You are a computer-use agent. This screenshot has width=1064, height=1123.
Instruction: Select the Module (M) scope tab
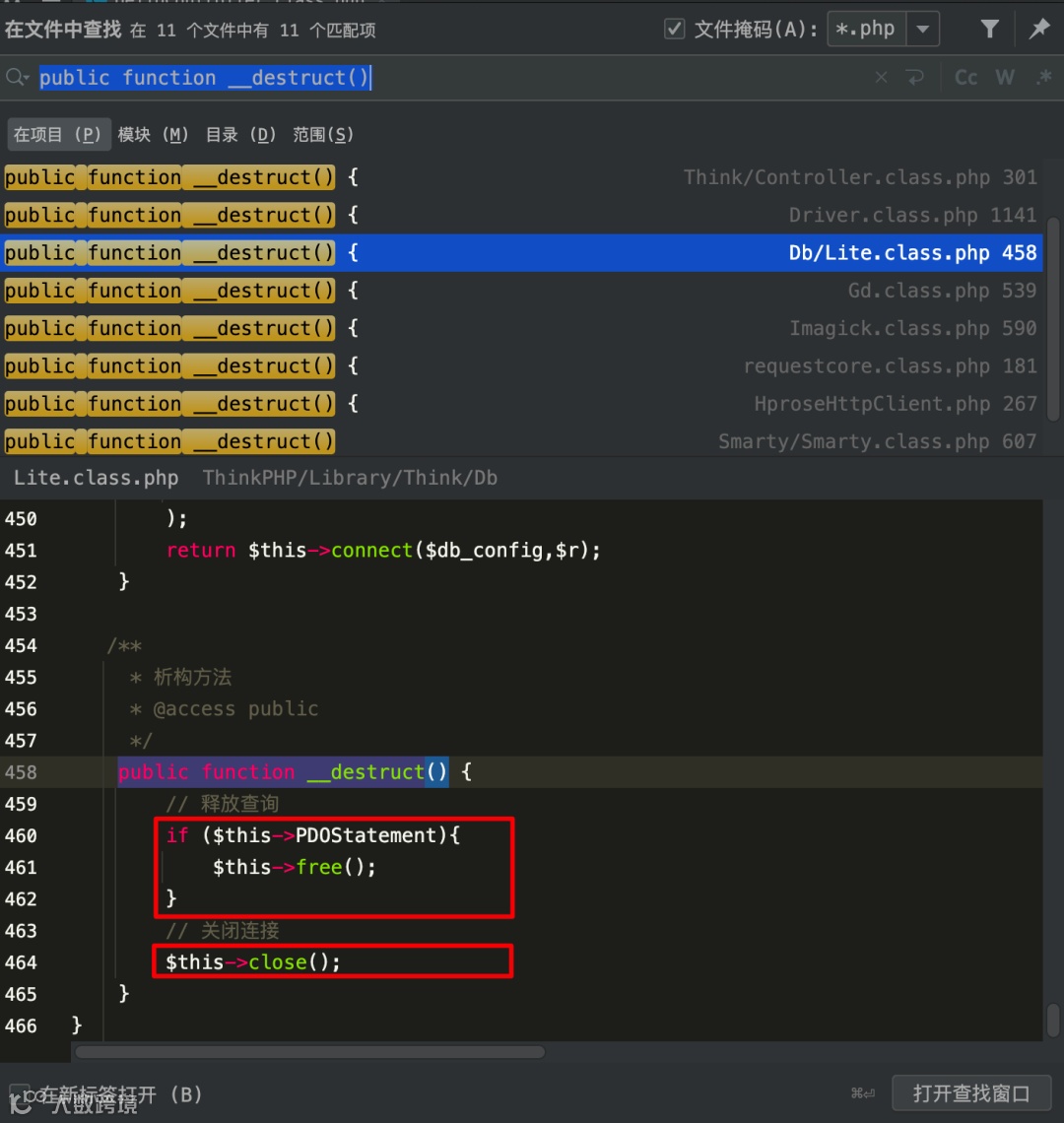pos(153,135)
